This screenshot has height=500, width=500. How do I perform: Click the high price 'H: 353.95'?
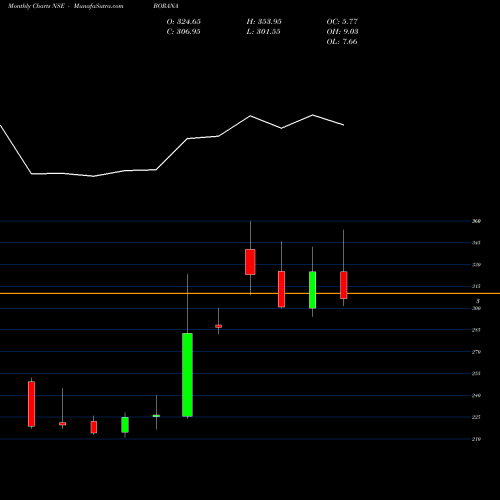tap(264, 22)
